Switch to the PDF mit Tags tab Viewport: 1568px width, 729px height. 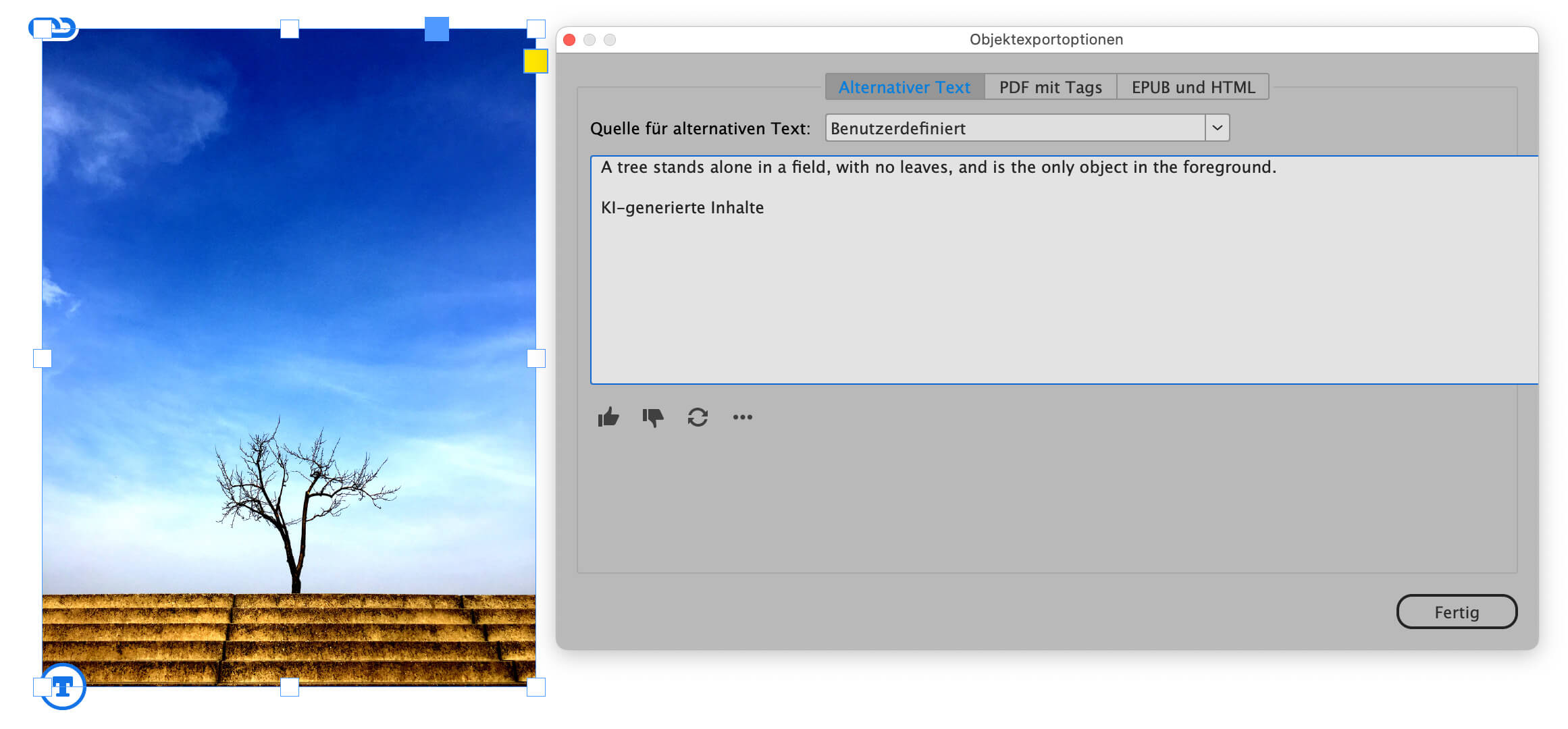point(1050,87)
